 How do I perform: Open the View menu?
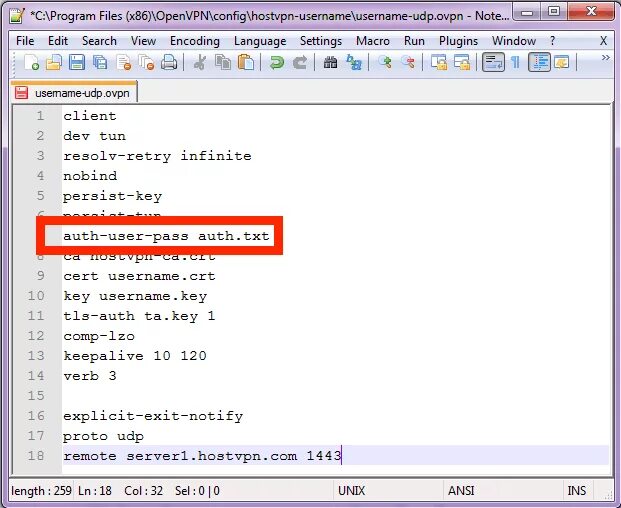coord(143,41)
